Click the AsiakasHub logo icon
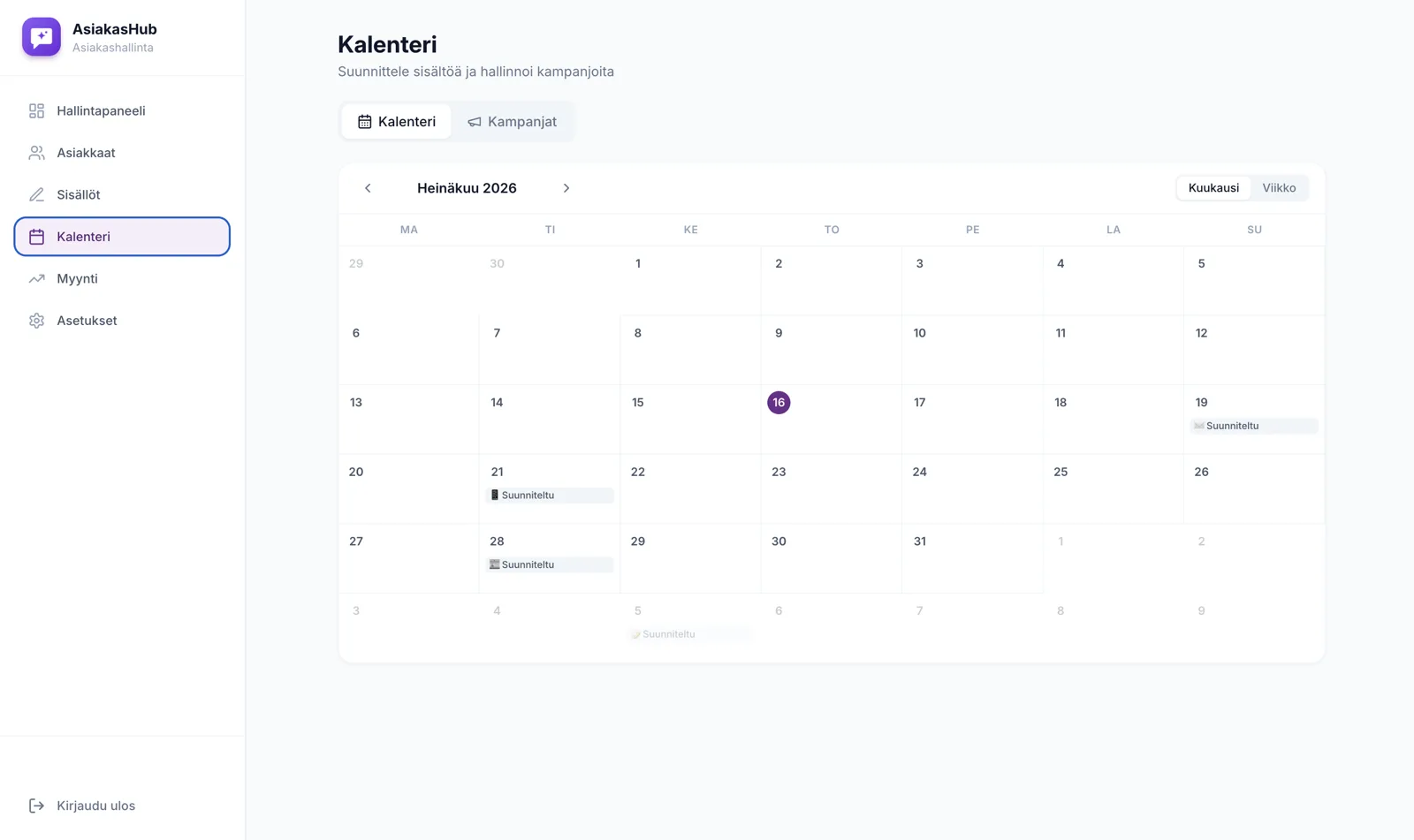The width and height of the screenshot is (1414, 840). [x=42, y=37]
